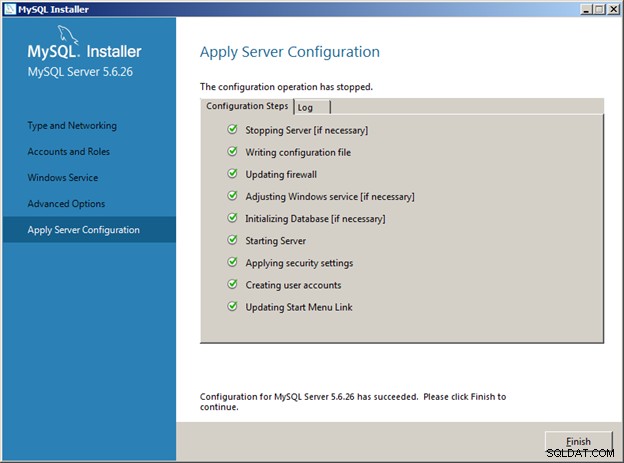Click the checkmark next to Creating user accounts
The image size is (624, 463).
[232, 284]
